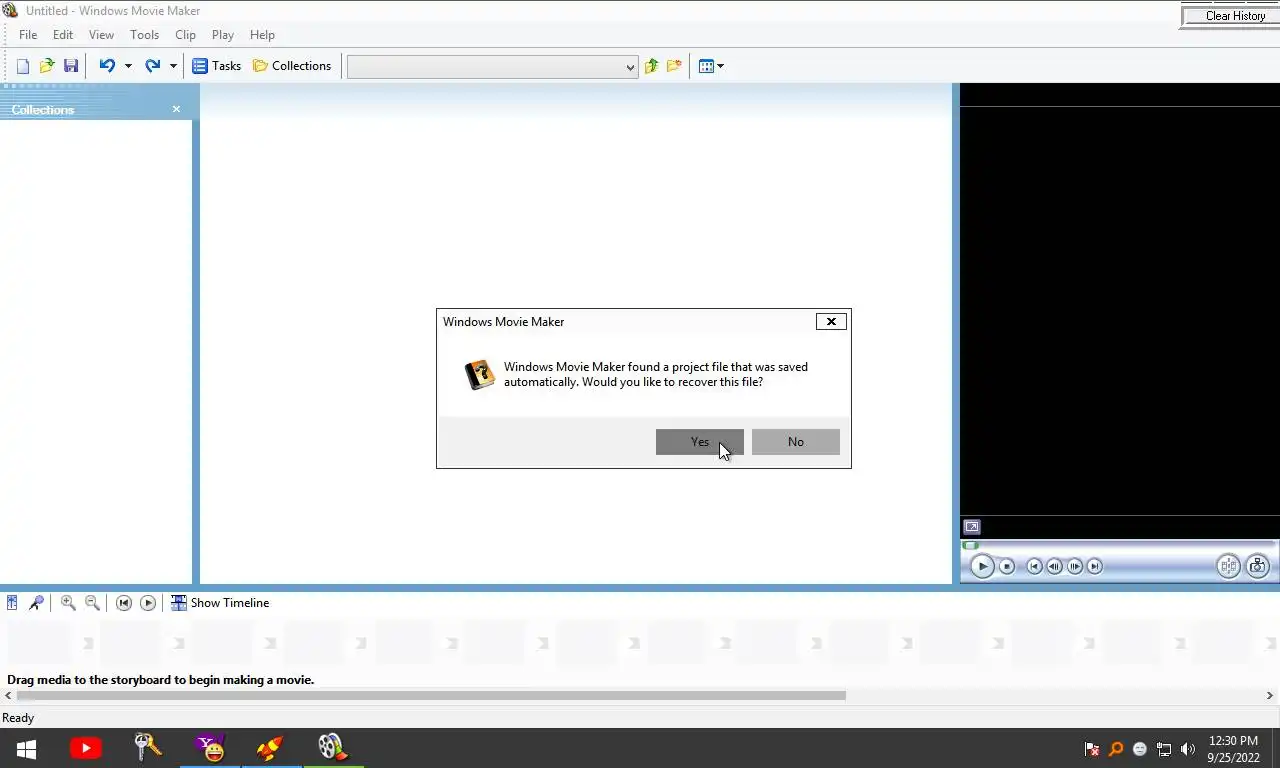The image size is (1280, 768).
Task: Step to next frame in monitor
Action: click(1075, 566)
